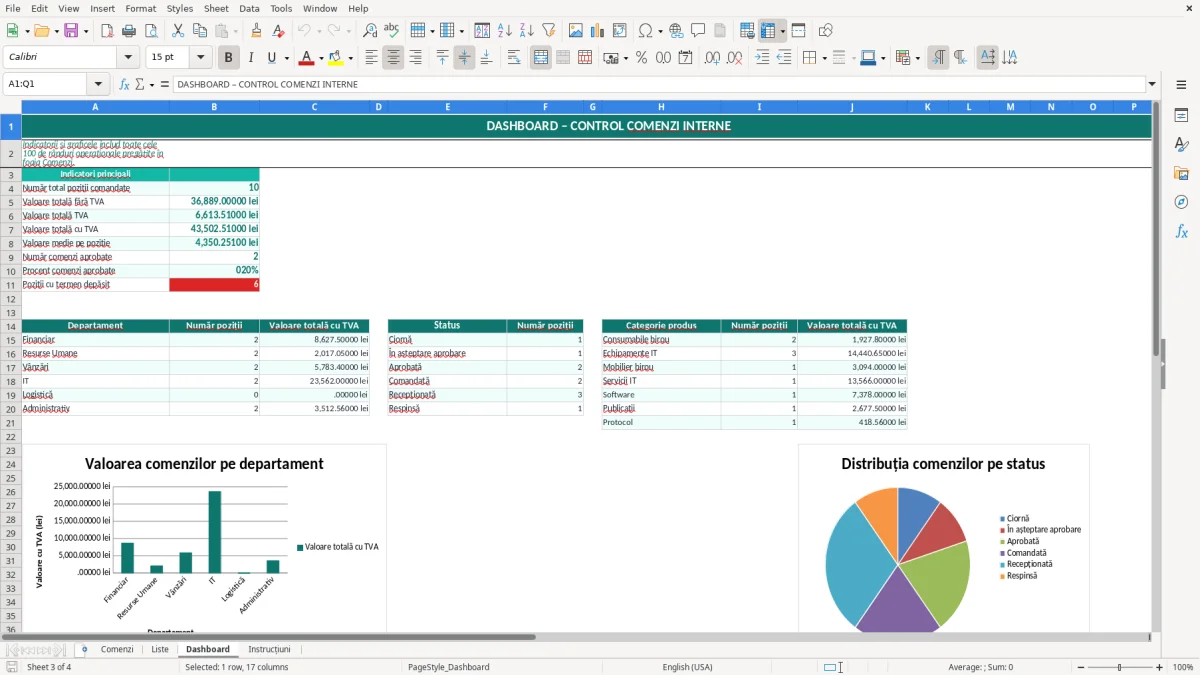Click the 100% zoom level
The width and height of the screenshot is (1200, 675).
(x=1182, y=667)
